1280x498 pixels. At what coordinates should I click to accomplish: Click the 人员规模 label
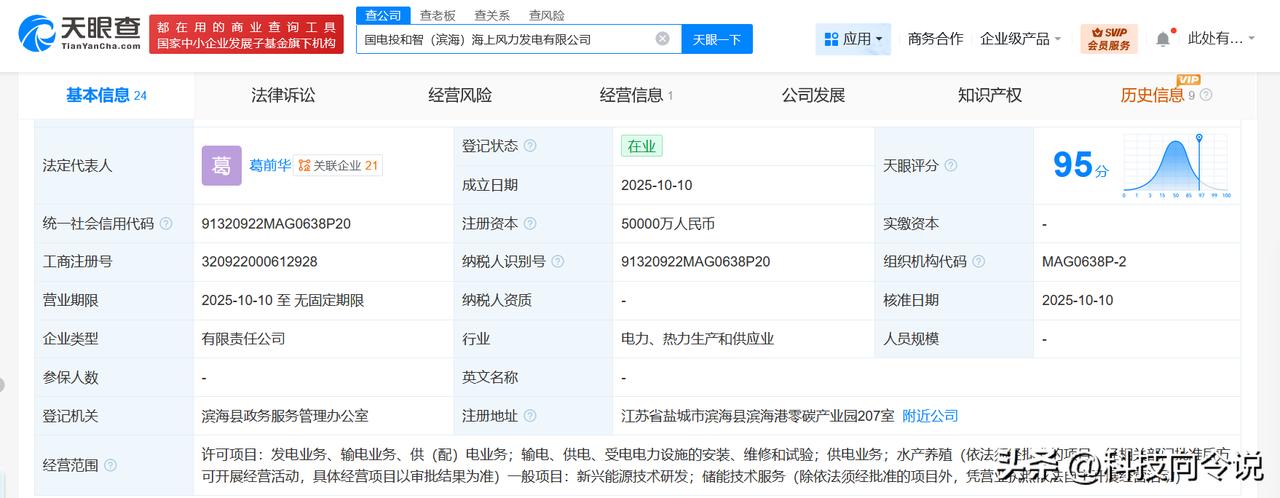click(x=911, y=339)
